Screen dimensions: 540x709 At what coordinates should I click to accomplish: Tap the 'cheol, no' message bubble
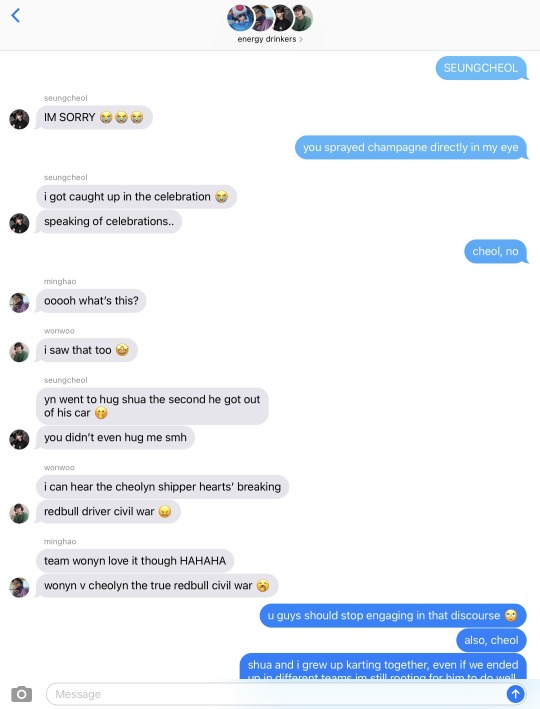click(x=496, y=251)
